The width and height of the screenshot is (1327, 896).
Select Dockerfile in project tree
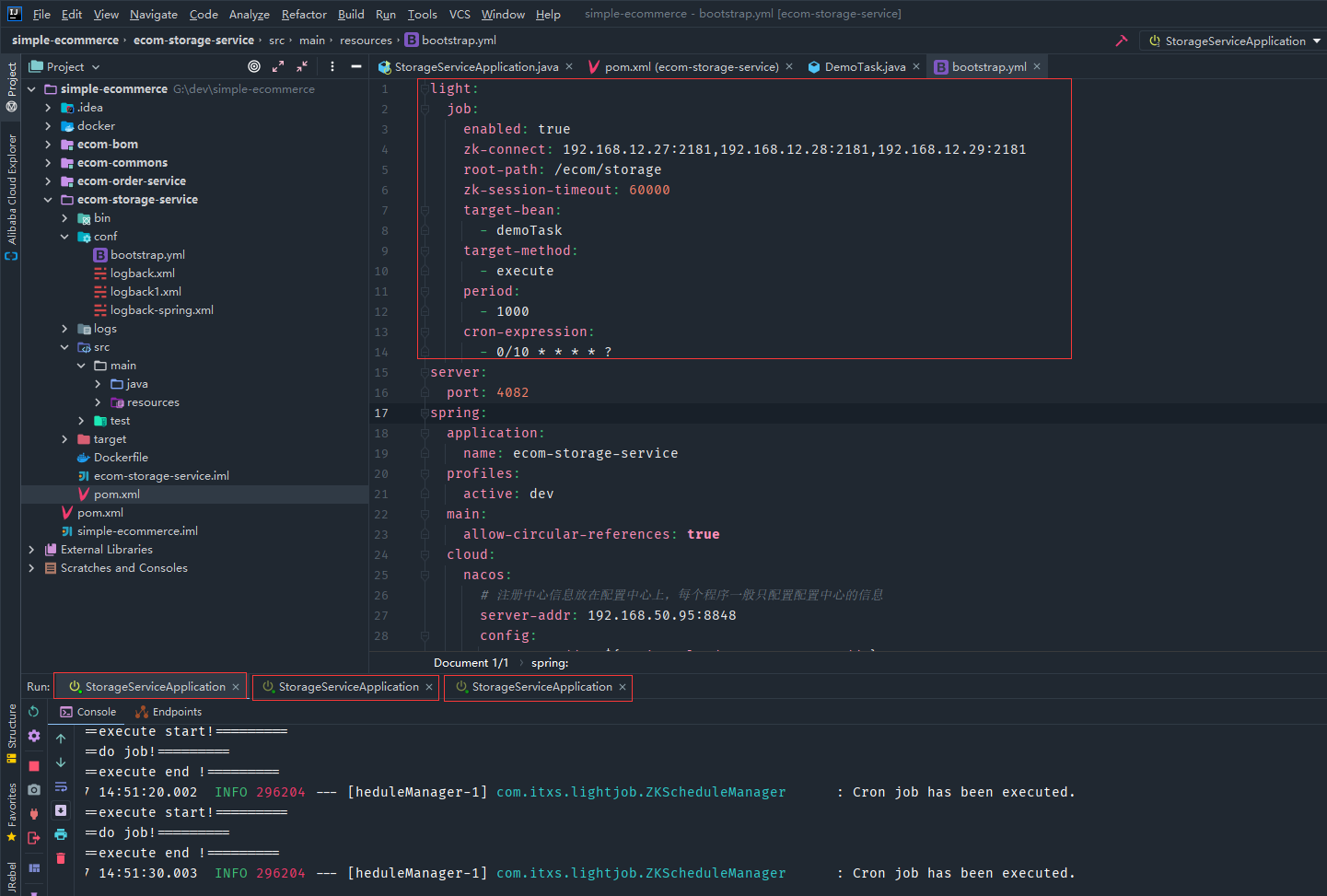[120, 458]
